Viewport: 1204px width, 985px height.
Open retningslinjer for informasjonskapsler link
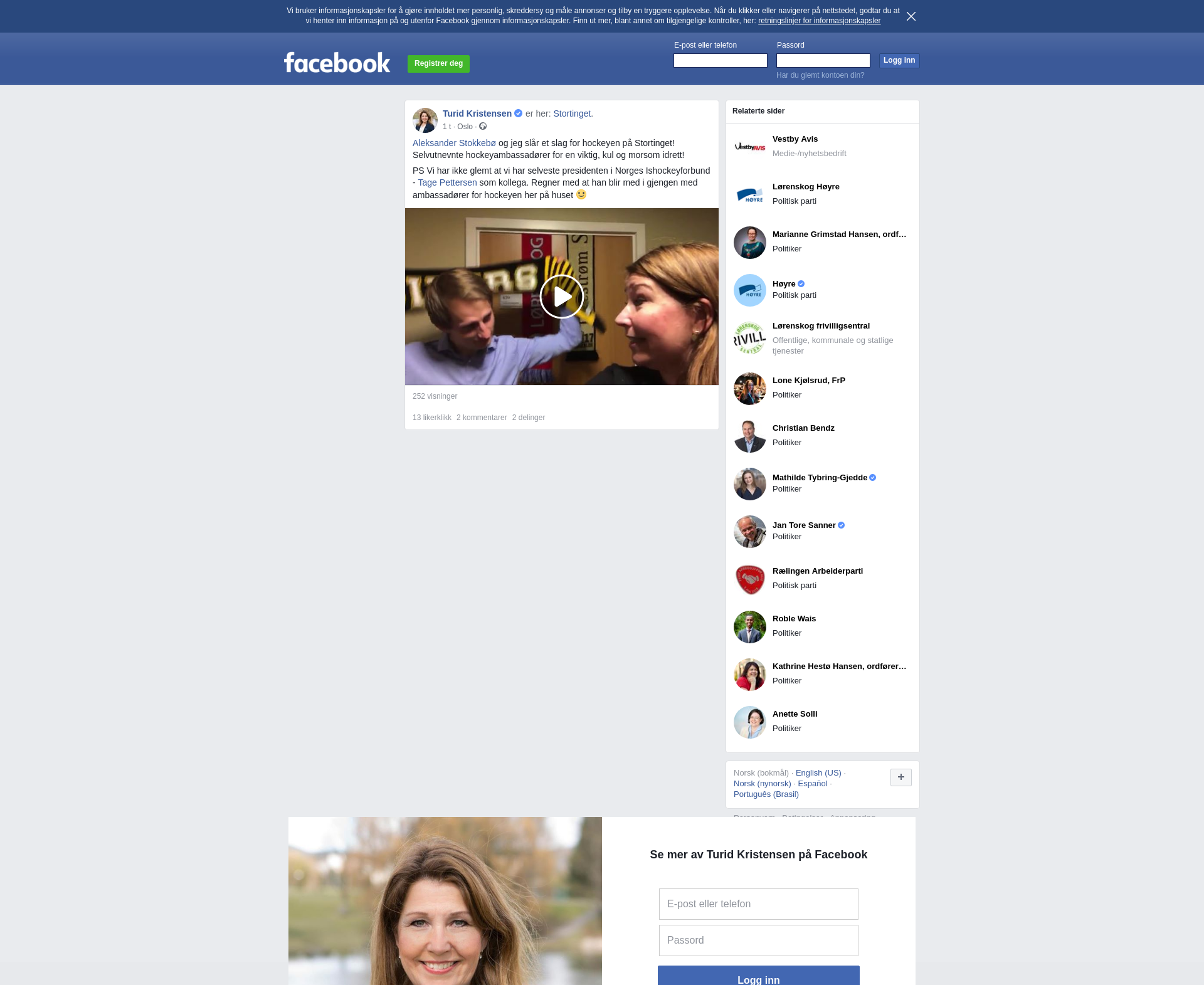tap(819, 21)
